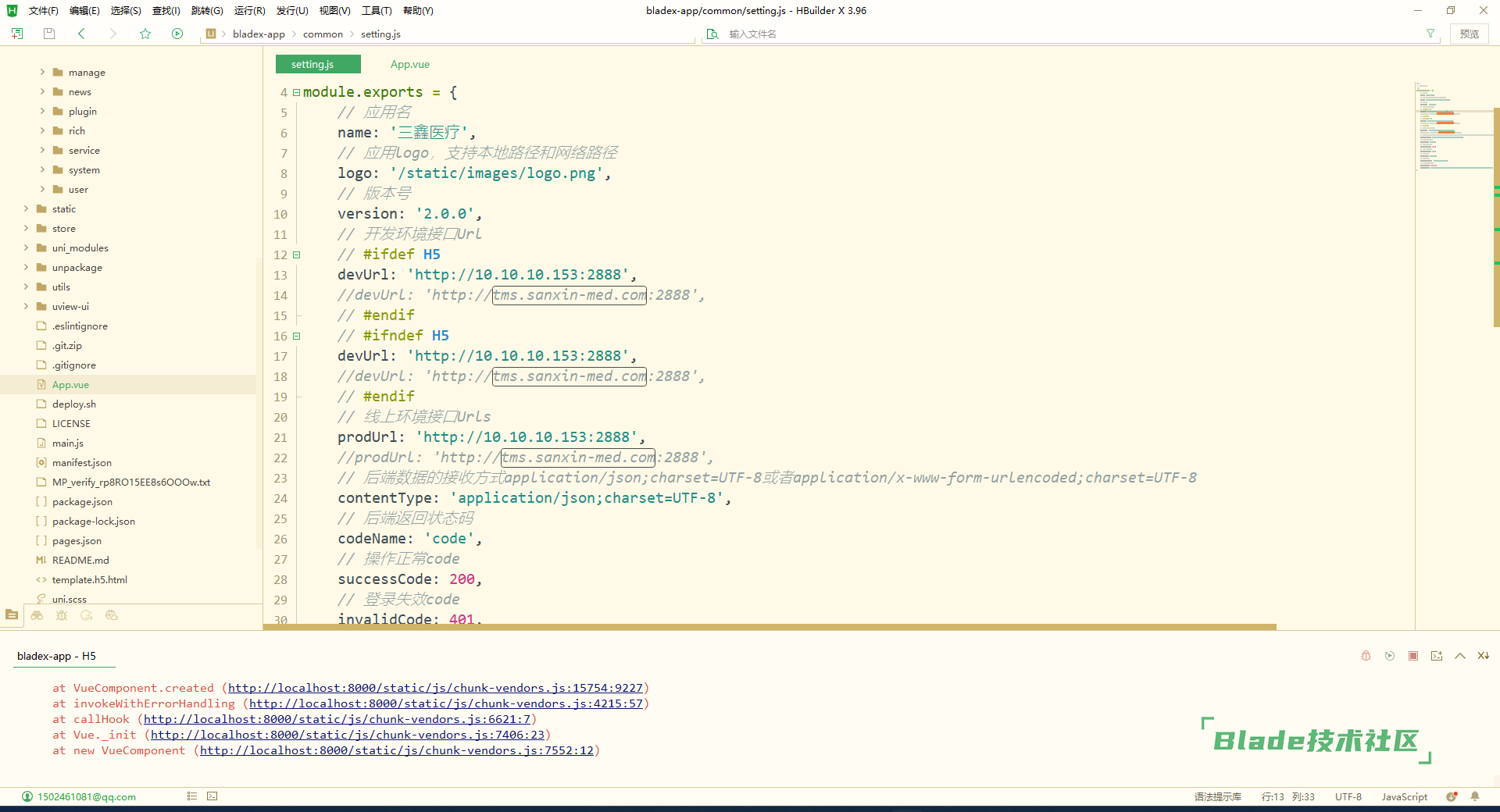Open the chunk-vendors.js:6621:7 link

click(x=337, y=719)
